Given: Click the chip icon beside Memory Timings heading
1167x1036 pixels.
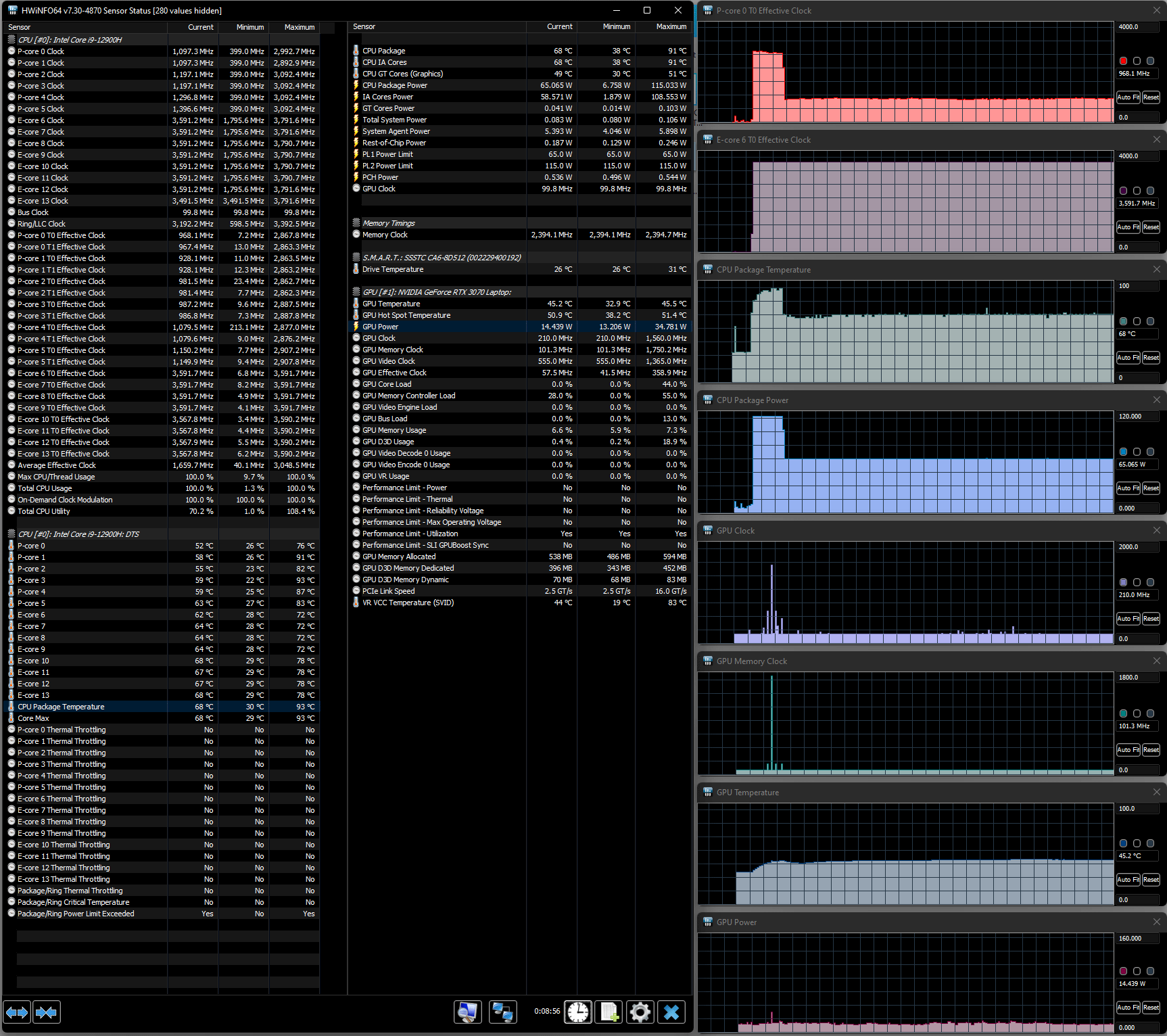Looking at the screenshot, I should pos(356,222).
